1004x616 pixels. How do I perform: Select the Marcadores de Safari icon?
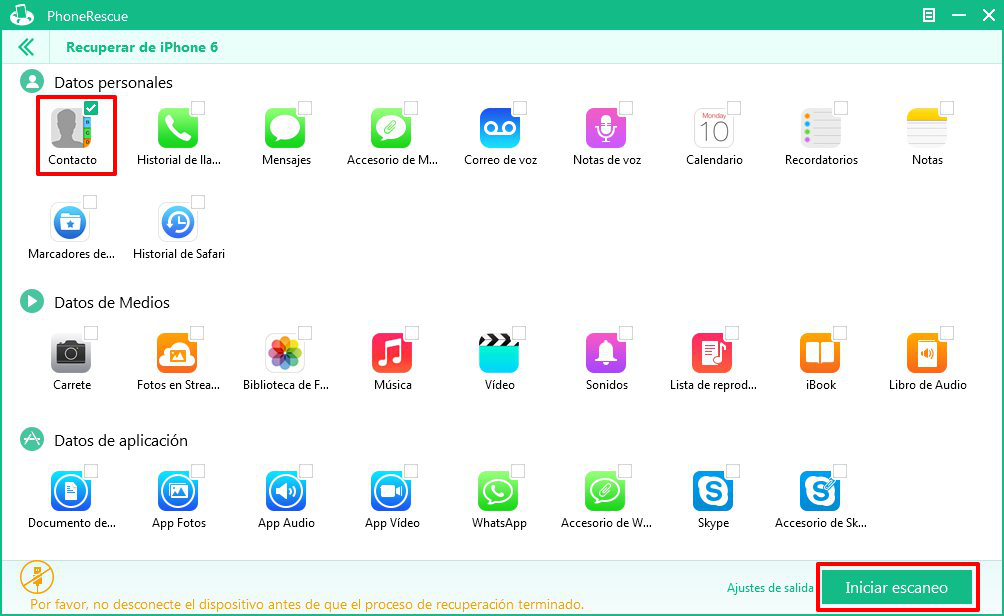click(70, 222)
